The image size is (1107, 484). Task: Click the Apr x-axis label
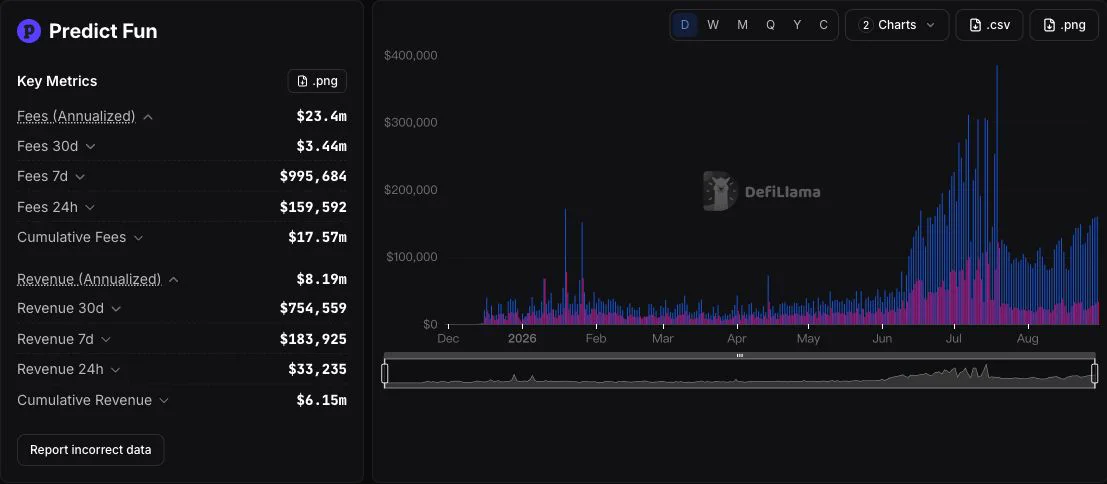click(736, 339)
